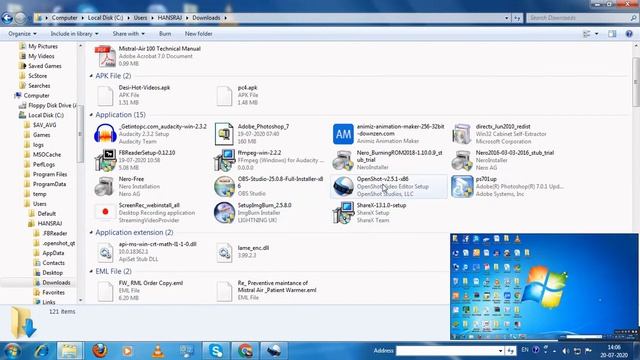The width and height of the screenshot is (640, 360).
Task: Click the address bar refresh button
Action: pyautogui.click(x=517, y=18)
